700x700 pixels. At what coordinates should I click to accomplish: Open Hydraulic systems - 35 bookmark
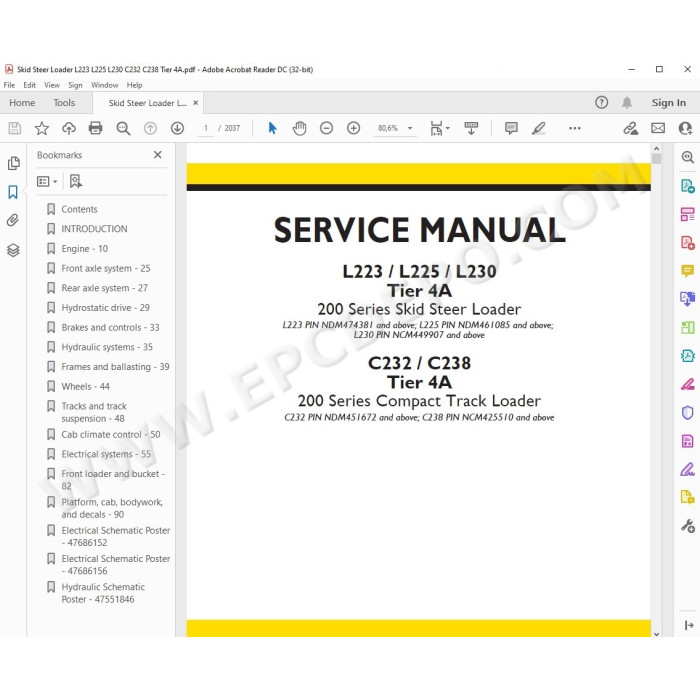point(107,347)
